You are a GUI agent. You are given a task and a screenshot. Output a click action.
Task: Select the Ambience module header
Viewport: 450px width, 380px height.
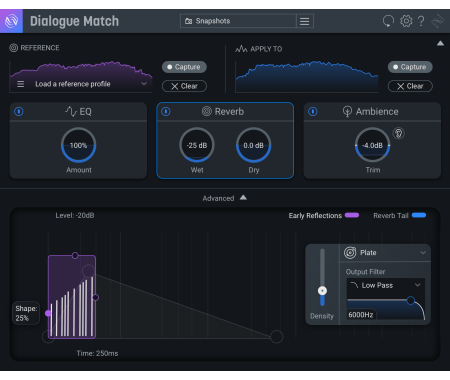pos(372,112)
